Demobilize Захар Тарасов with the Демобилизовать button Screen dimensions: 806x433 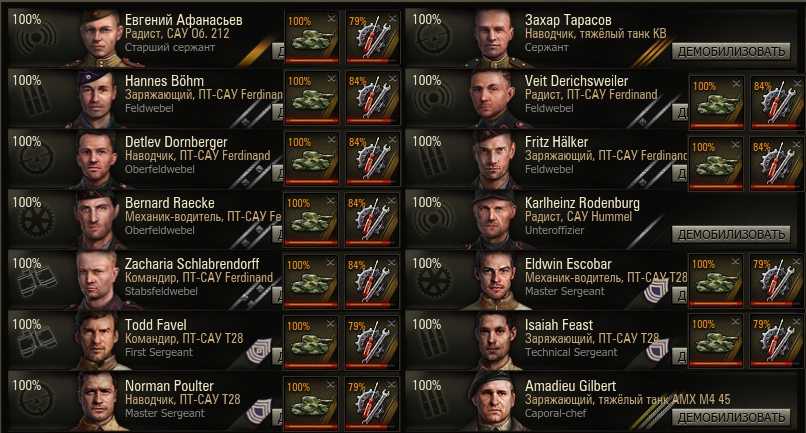pyautogui.click(x=731, y=51)
